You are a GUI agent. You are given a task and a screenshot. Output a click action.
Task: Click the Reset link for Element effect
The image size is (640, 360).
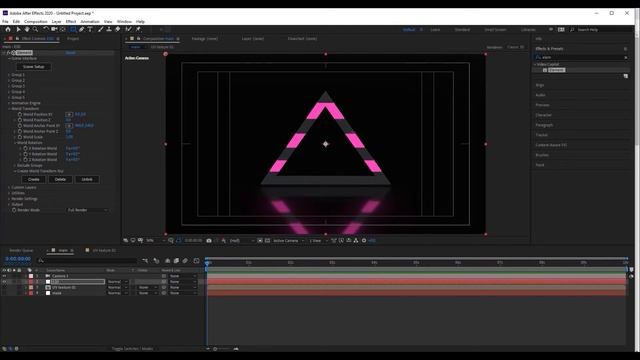pos(71,53)
